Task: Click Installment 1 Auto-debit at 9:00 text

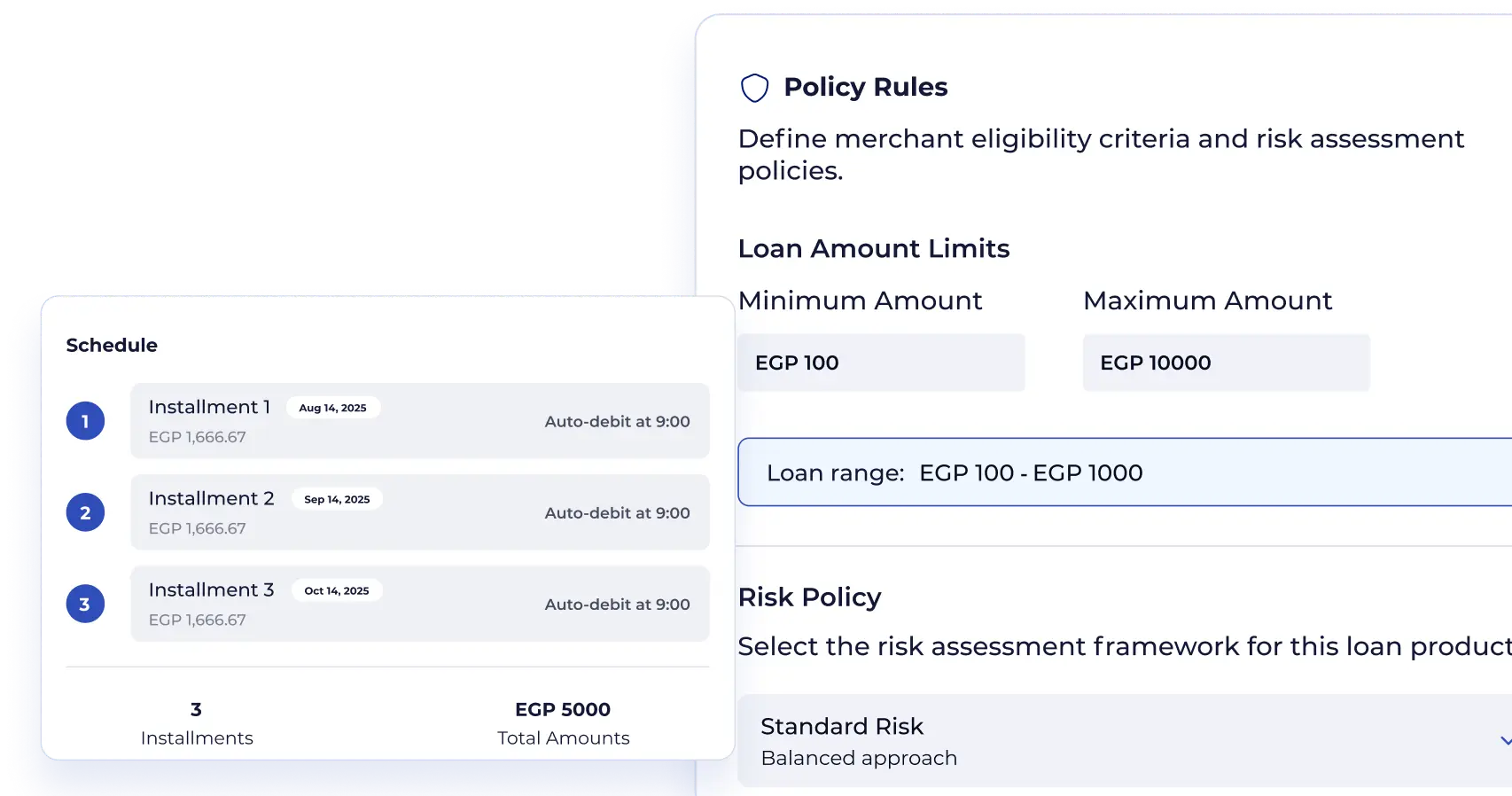Action: tap(617, 422)
